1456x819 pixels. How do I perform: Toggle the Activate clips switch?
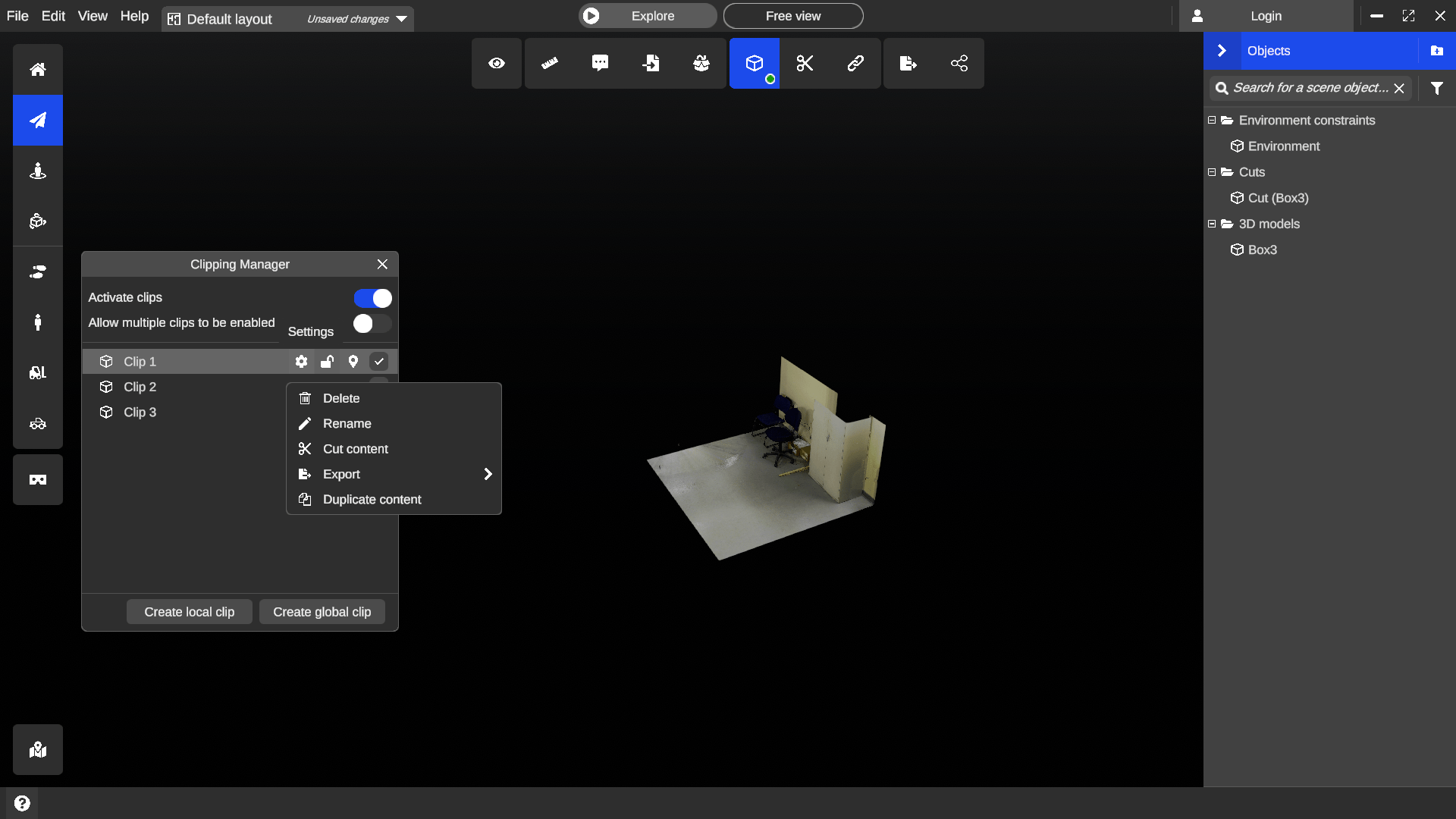(372, 298)
